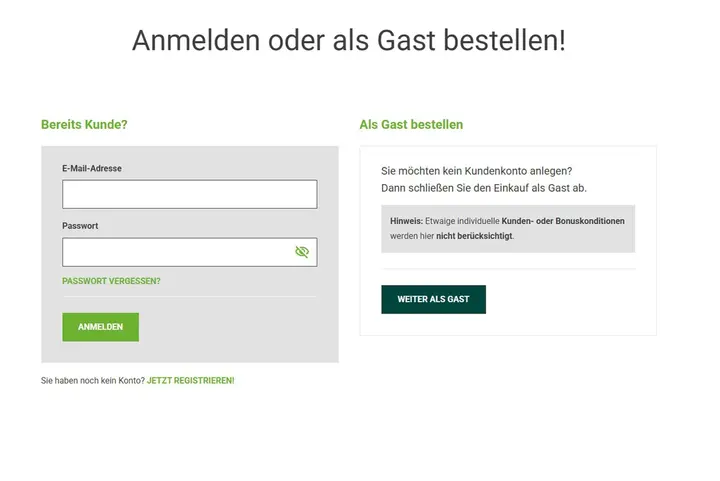Open the 'Passwort vergessen?' link
The width and height of the screenshot is (720, 481).
click(x=111, y=281)
